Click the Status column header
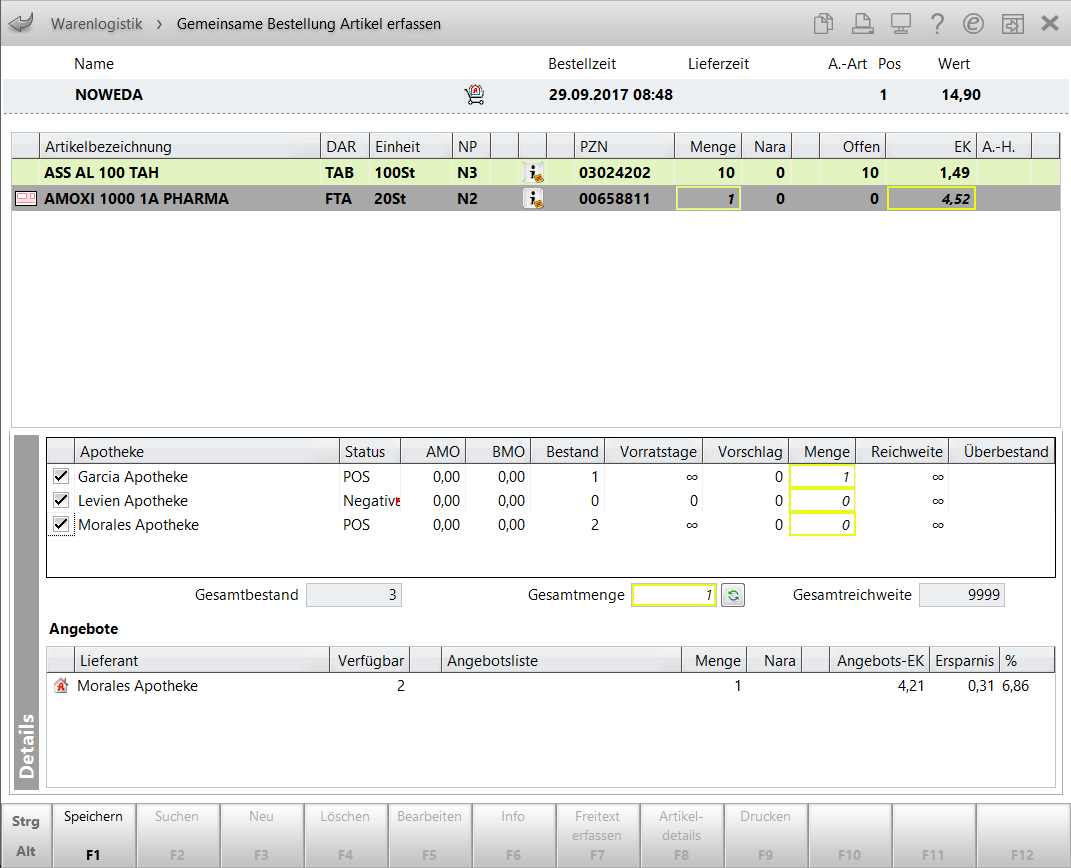The height and width of the screenshot is (868, 1071). (x=370, y=451)
